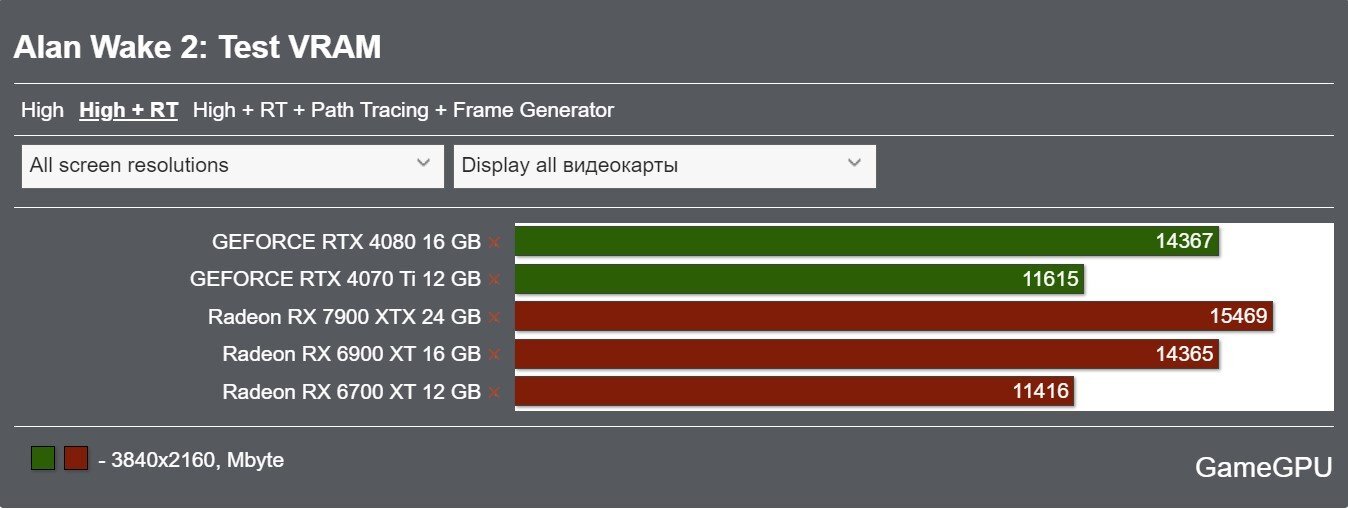The image size is (1348, 509).
Task: Open the All screen resolutions dropdown
Action: click(232, 166)
